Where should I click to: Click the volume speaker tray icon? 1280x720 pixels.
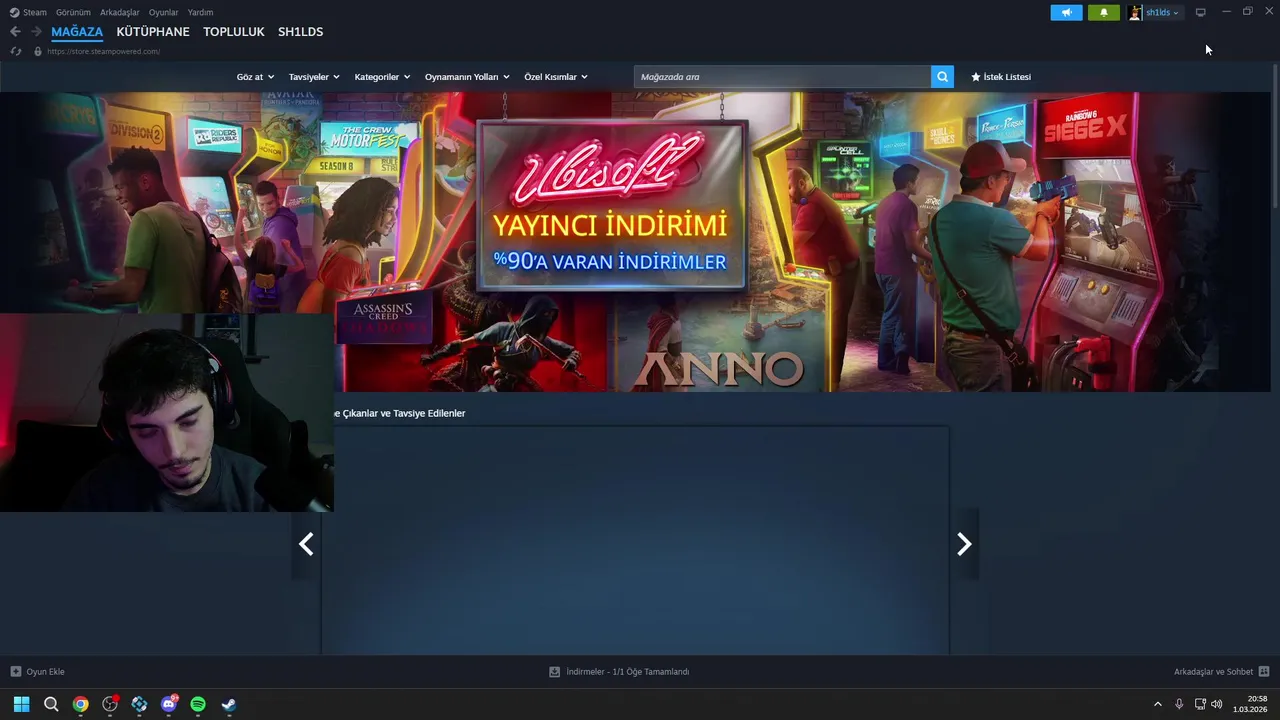pos(1217,704)
